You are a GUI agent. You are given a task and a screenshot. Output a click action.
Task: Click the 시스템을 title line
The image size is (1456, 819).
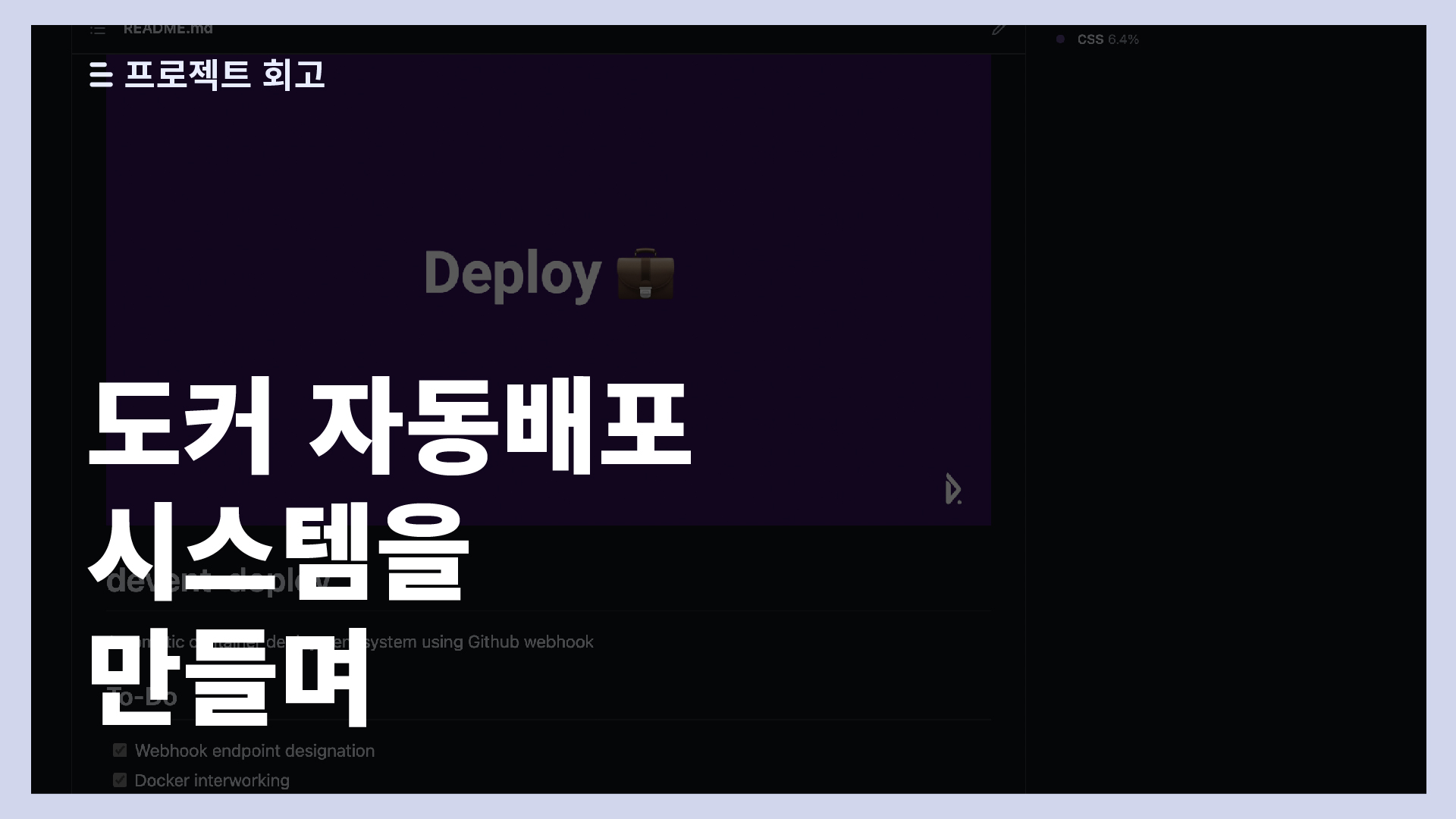click(278, 550)
